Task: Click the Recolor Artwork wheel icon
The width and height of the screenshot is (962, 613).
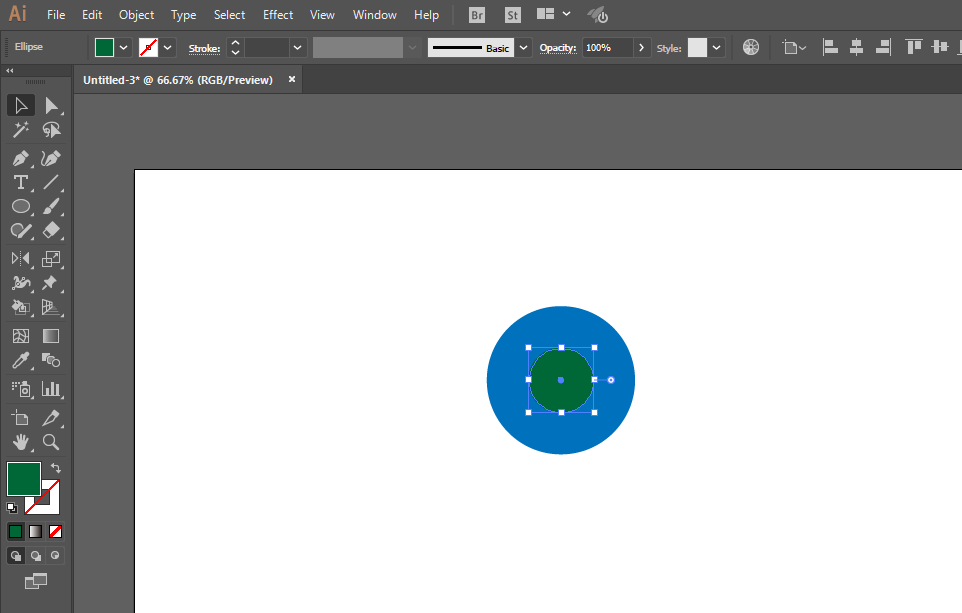Action: click(751, 47)
